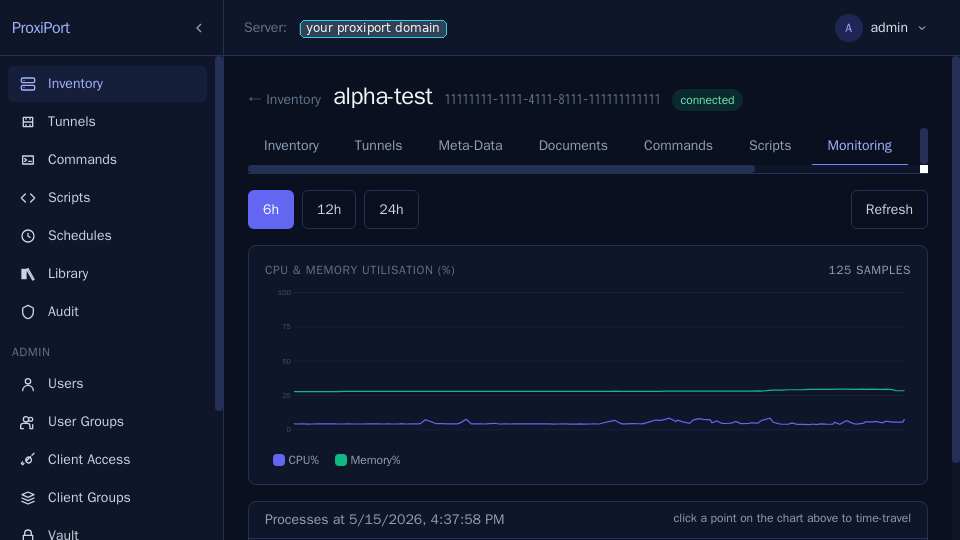Click the horizontal tab scrollbar thumb
The height and width of the screenshot is (540, 960).
point(501,169)
